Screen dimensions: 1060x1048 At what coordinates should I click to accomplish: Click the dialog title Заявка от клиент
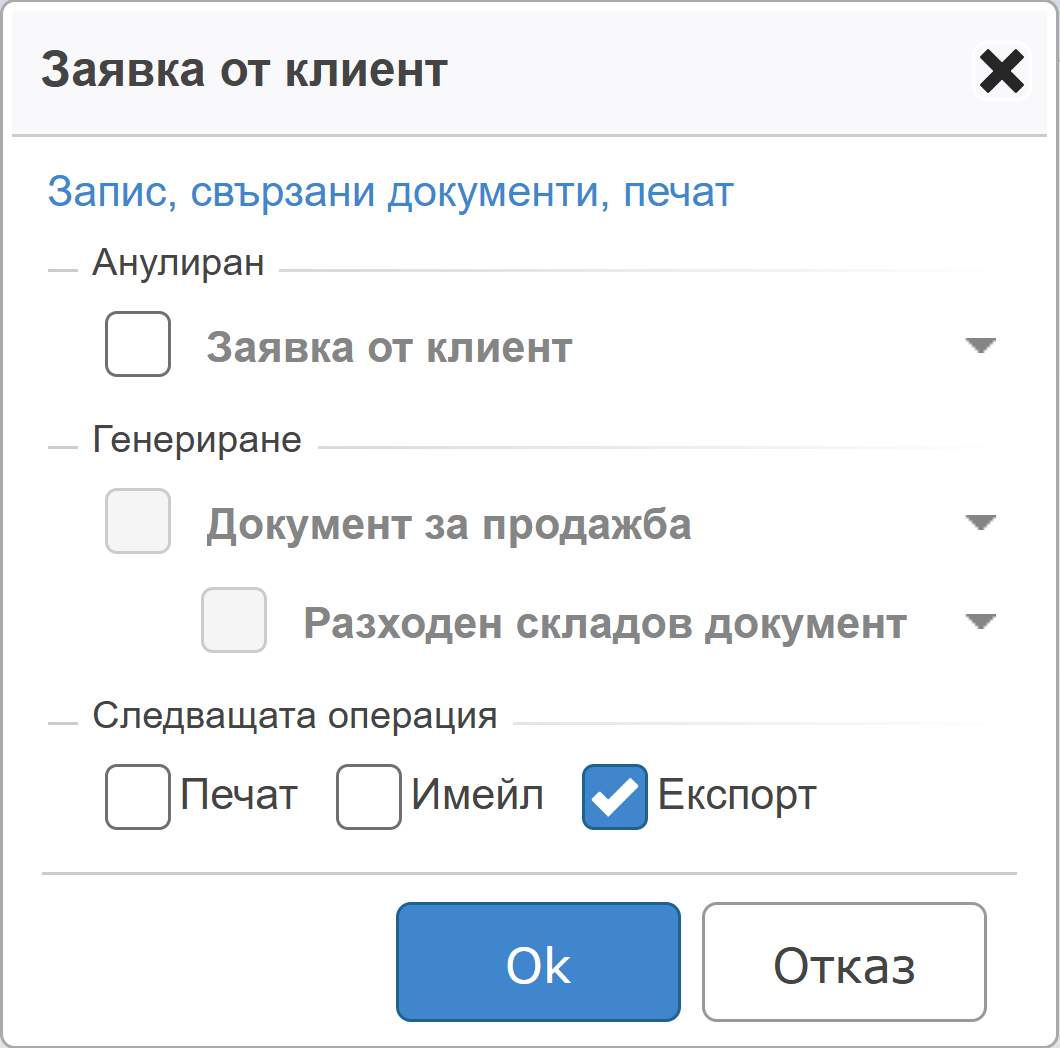(243, 71)
